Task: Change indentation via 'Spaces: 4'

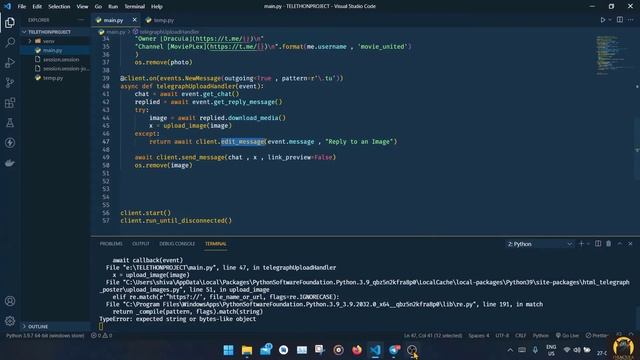Action: (479, 336)
